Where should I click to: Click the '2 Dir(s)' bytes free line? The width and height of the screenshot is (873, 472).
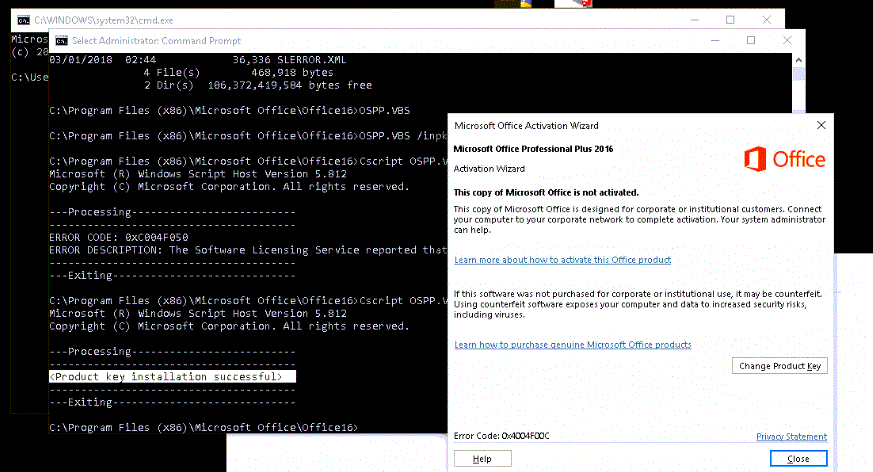point(258,85)
